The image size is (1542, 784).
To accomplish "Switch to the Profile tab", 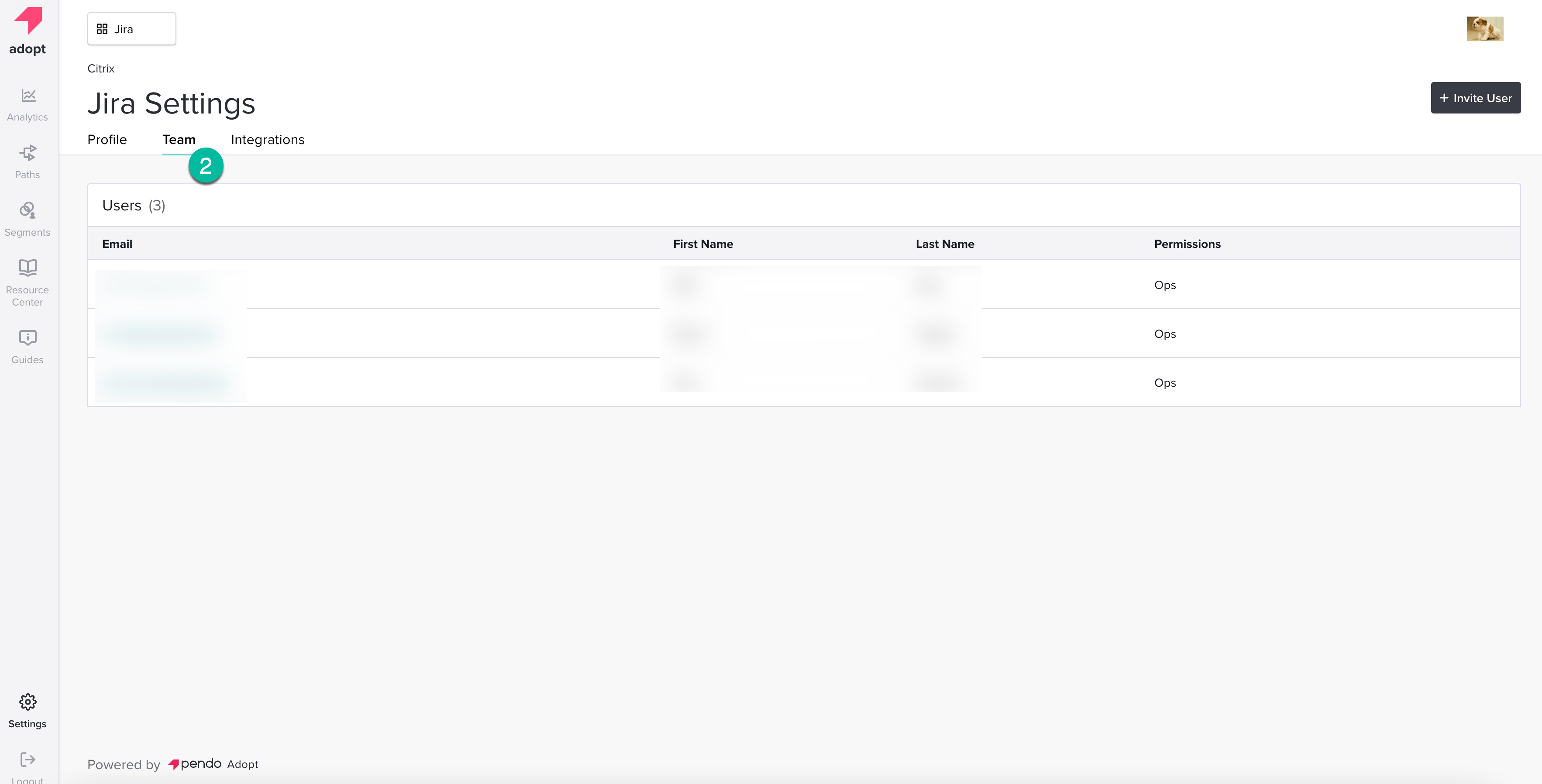I will coord(107,139).
